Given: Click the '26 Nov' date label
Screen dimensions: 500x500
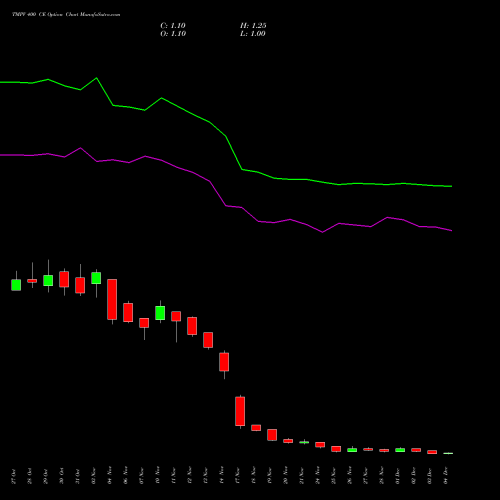Looking at the screenshot, I should pyautogui.click(x=350, y=476).
